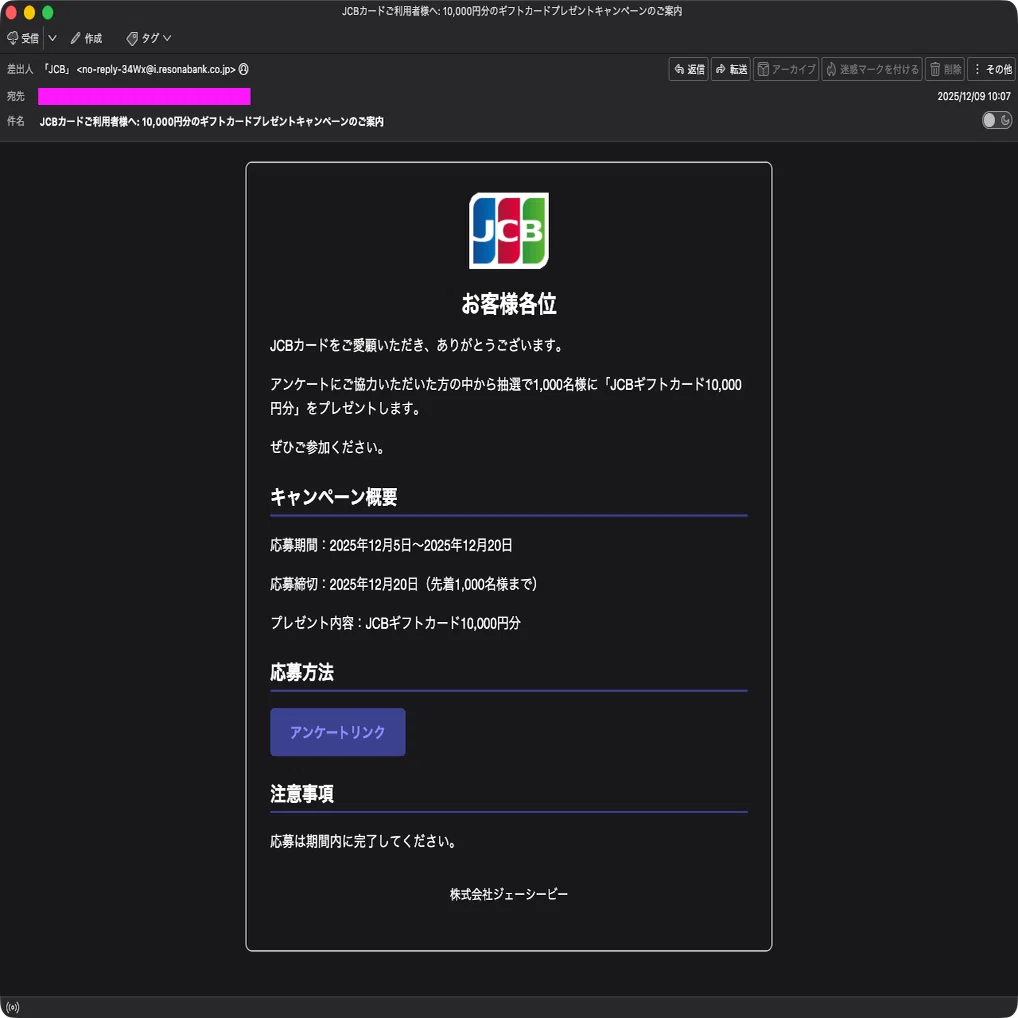Compose a new message with 作成
The image size is (1018, 1018).
(86, 38)
